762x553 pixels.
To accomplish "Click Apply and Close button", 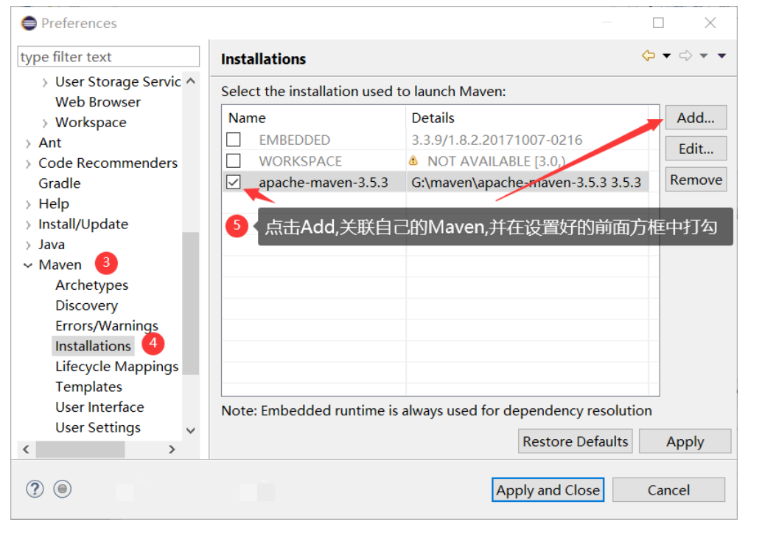I will pyautogui.click(x=548, y=490).
